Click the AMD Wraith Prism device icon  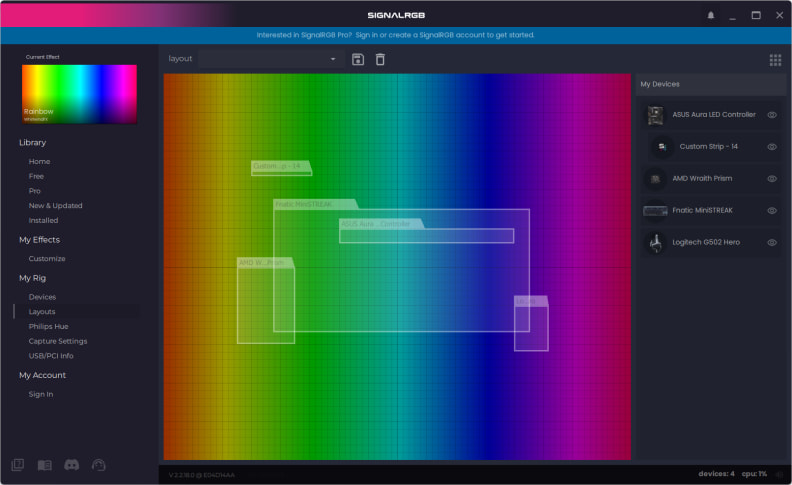tap(655, 179)
